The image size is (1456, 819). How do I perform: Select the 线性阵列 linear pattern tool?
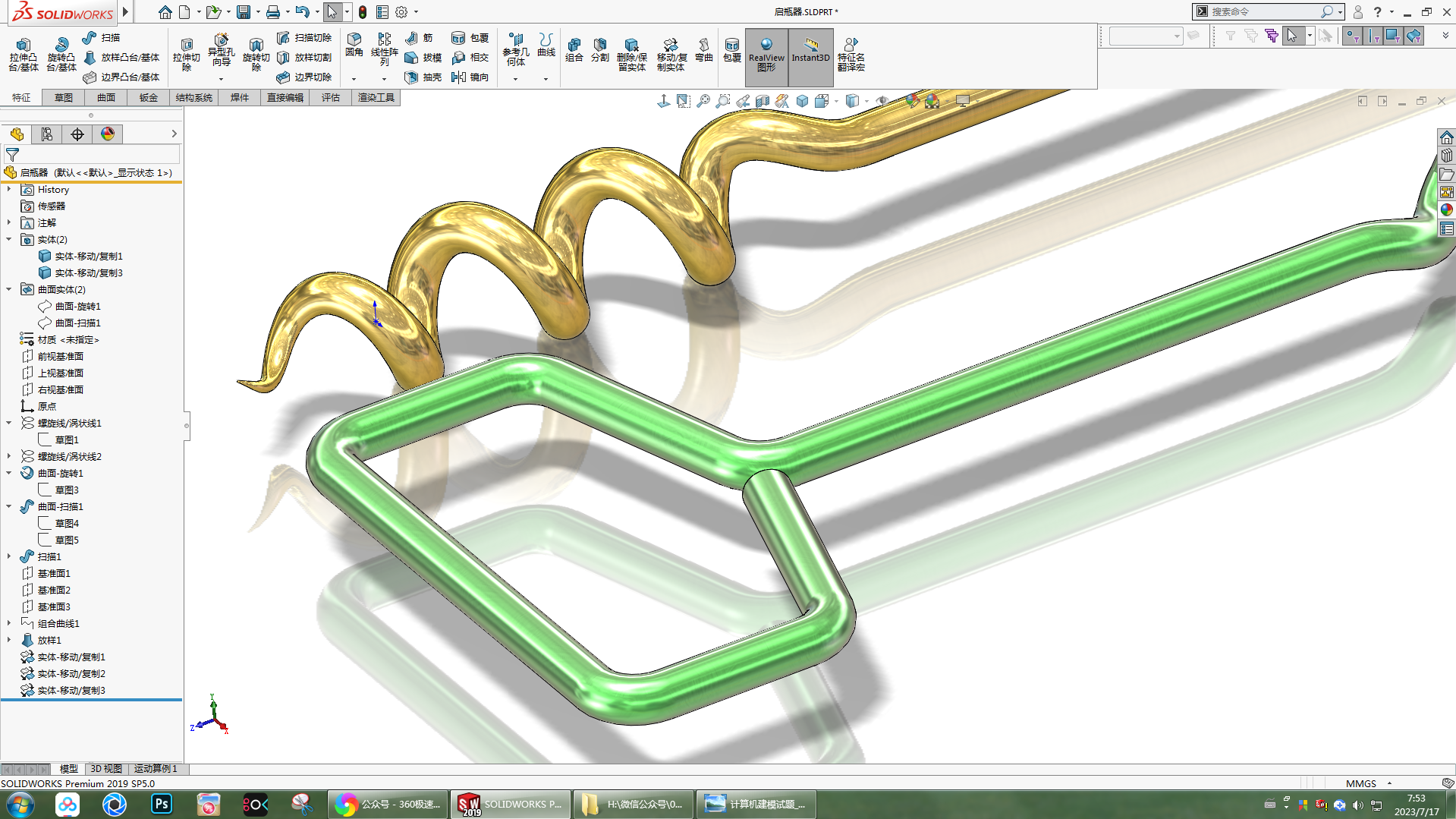(x=385, y=49)
